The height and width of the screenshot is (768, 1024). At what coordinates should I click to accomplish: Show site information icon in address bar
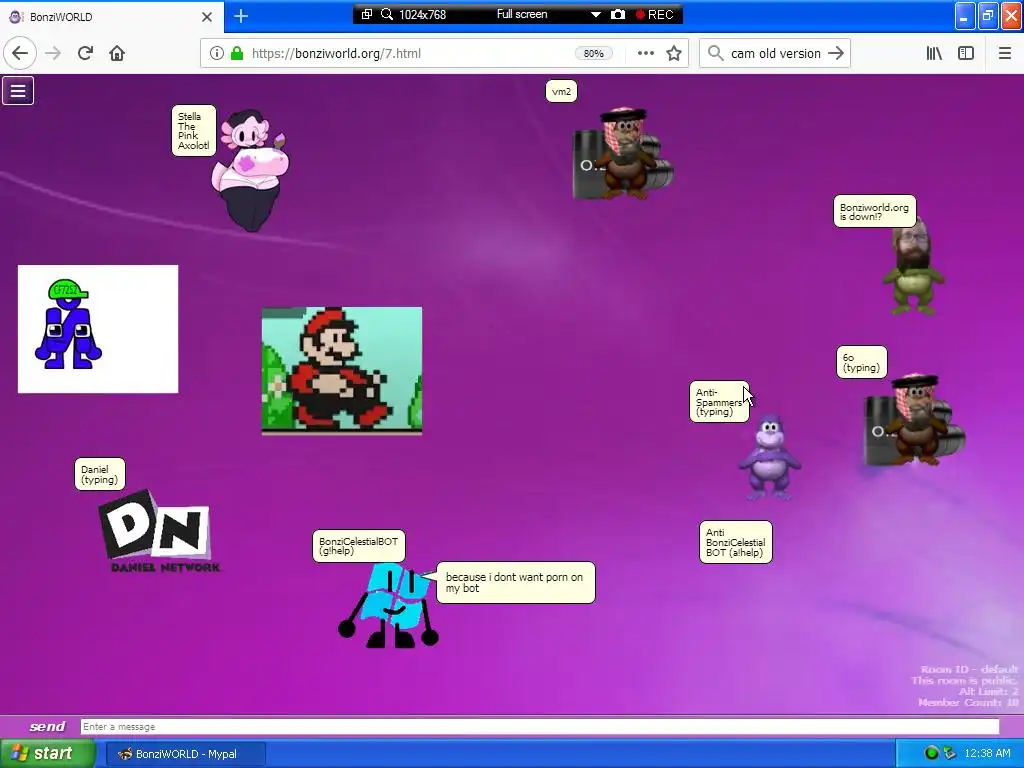point(216,54)
